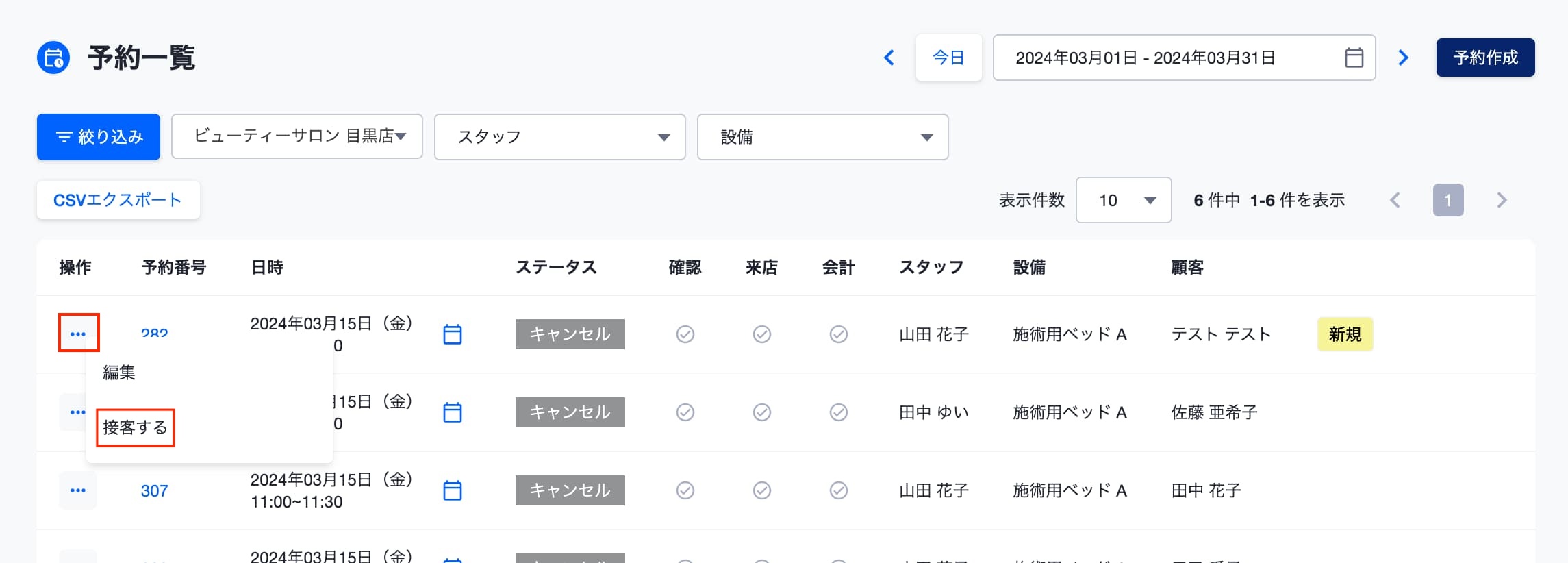Open the ビューティーサロン 目黒店 store dropdown

[x=297, y=137]
